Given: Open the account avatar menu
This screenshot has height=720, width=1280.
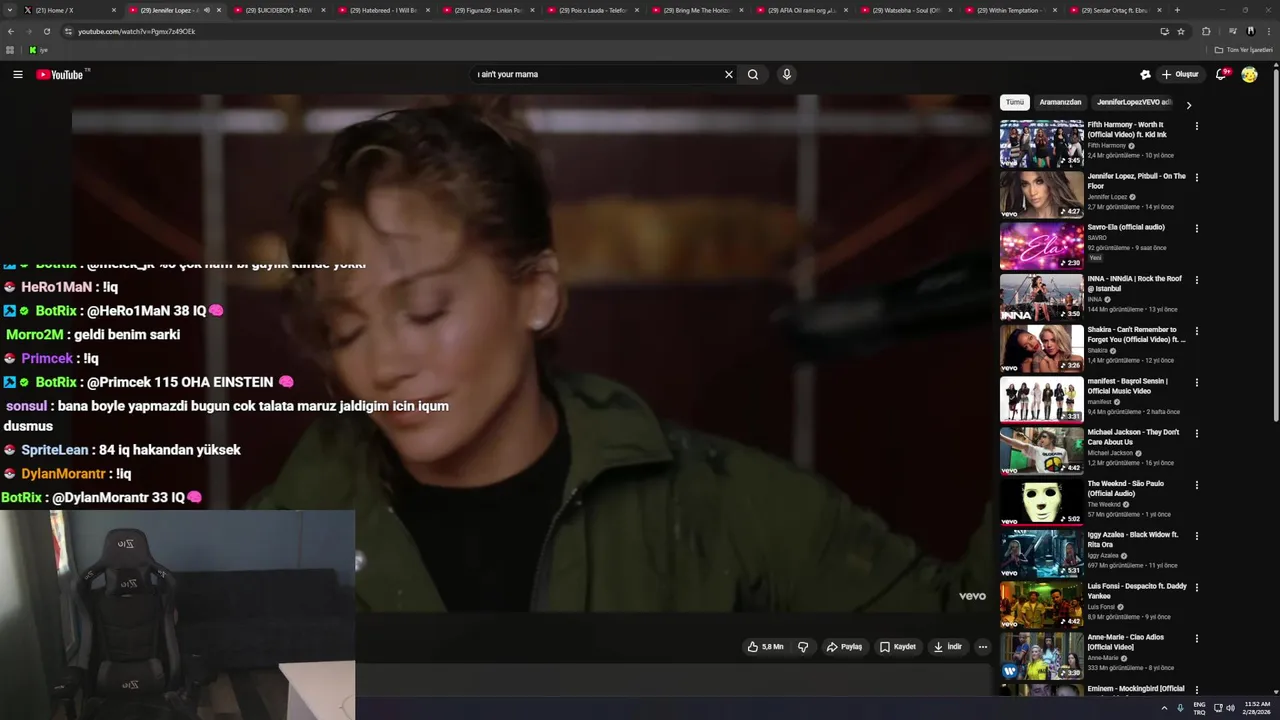Looking at the screenshot, I should pyautogui.click(x=1249, y=74).
